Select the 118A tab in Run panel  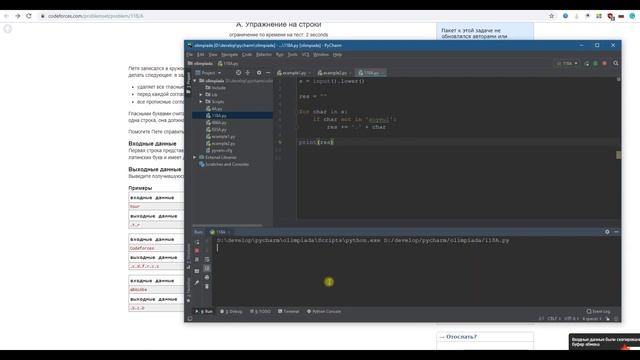[220, 232]
